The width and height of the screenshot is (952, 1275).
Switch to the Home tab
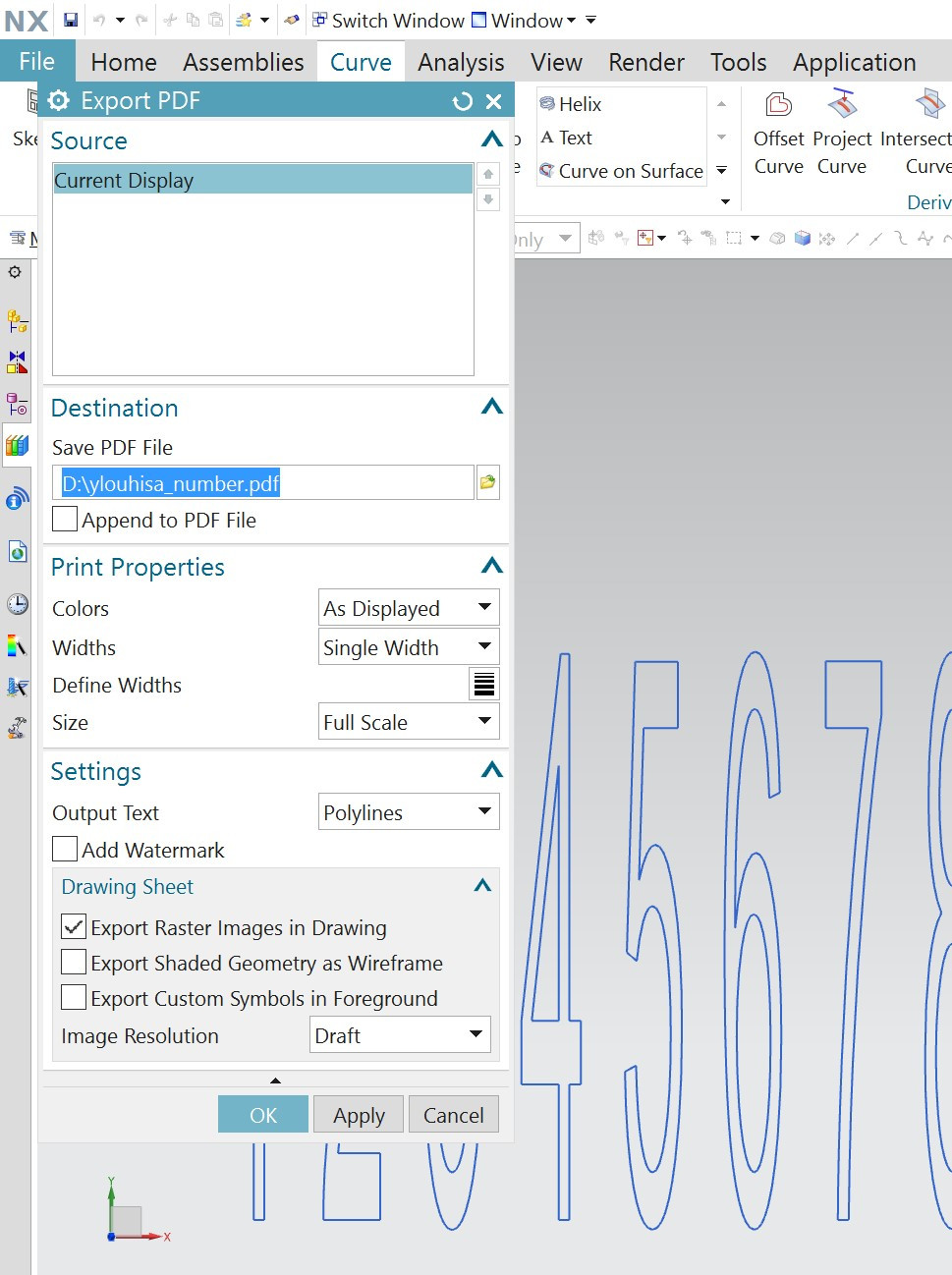pos(124,62)
